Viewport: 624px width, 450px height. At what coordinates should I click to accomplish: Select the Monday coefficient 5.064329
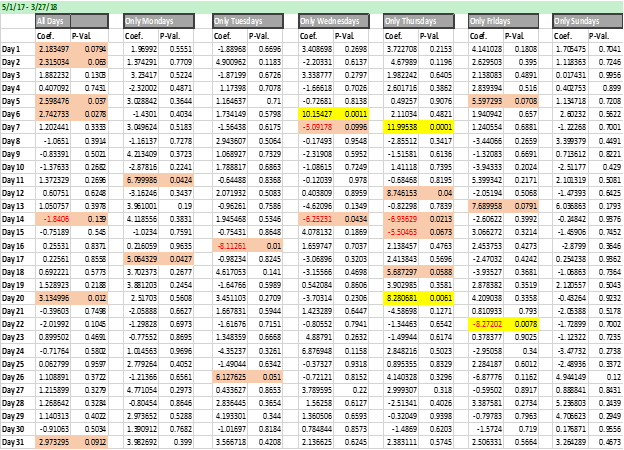click(141, 259)
